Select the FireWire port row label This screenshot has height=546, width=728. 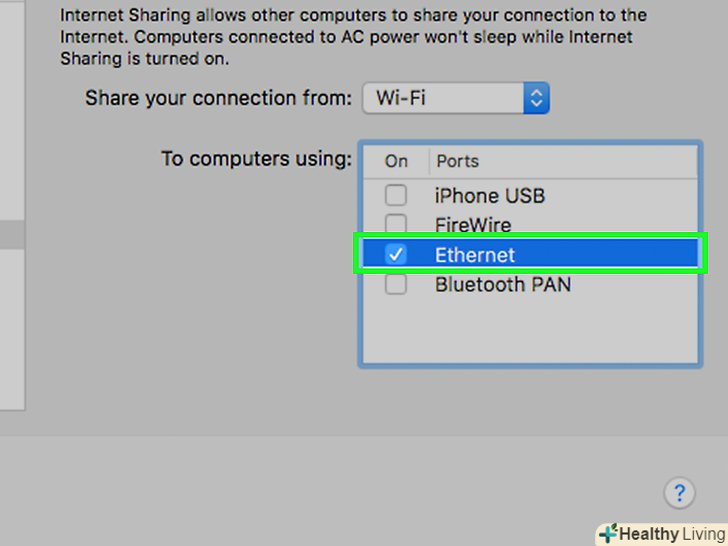(473, 225)
